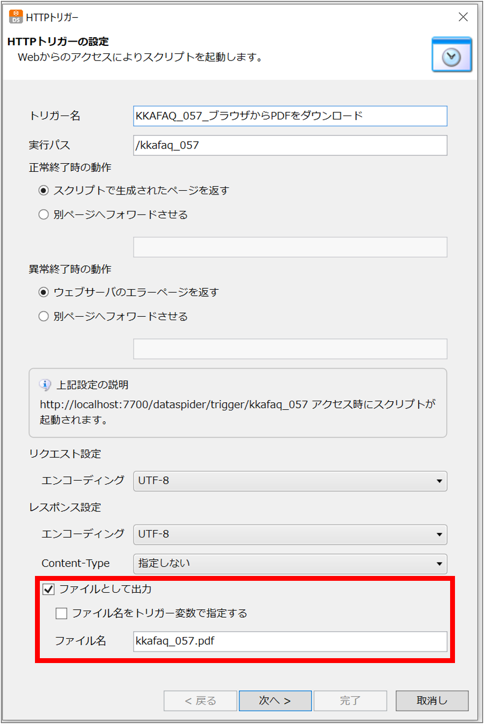Click the 次へ > button
This screenshot has width=484, height=724.
275,700
